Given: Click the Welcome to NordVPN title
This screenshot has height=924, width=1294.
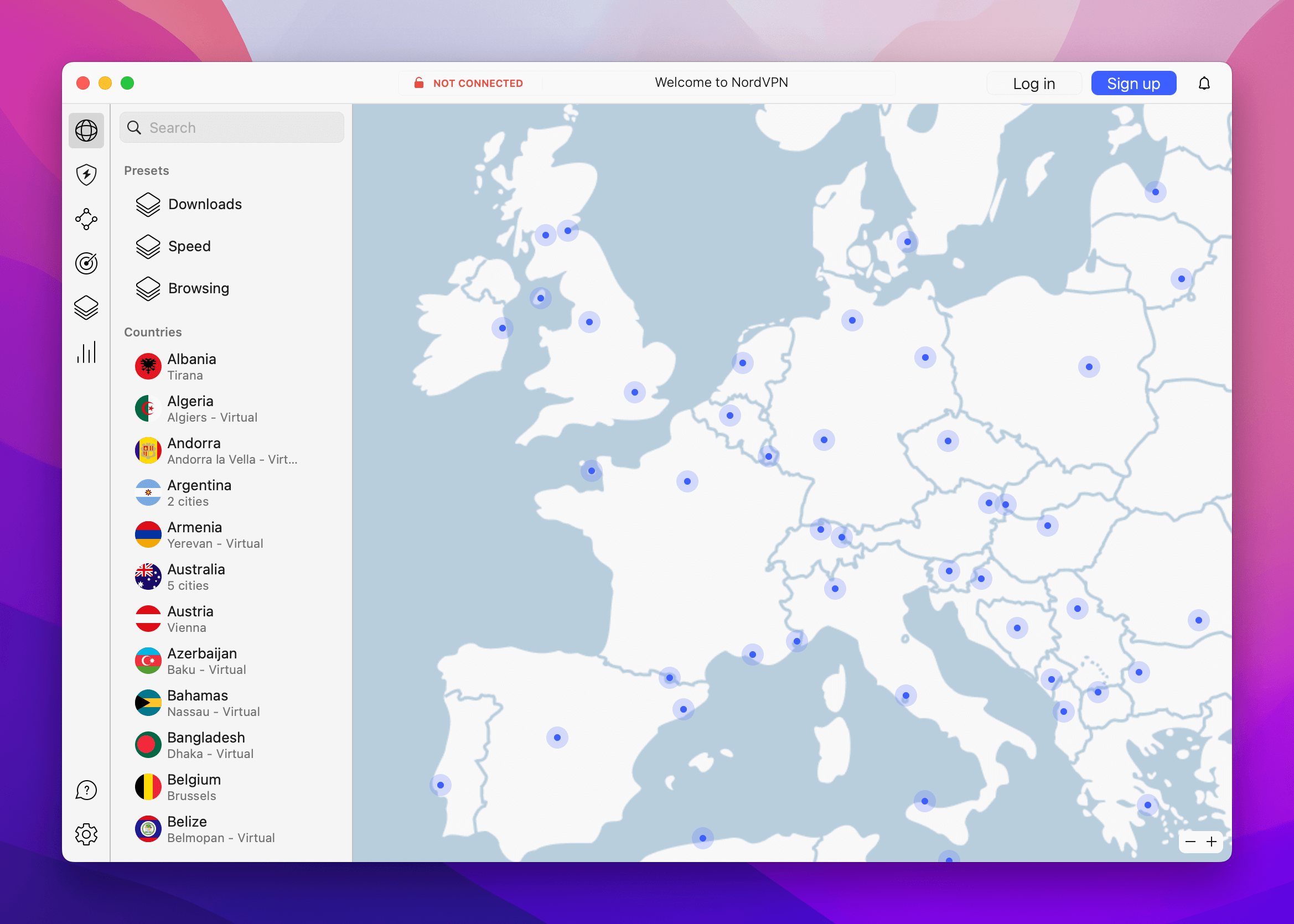Looking at the screenshot, I should (x=722, y=82).
